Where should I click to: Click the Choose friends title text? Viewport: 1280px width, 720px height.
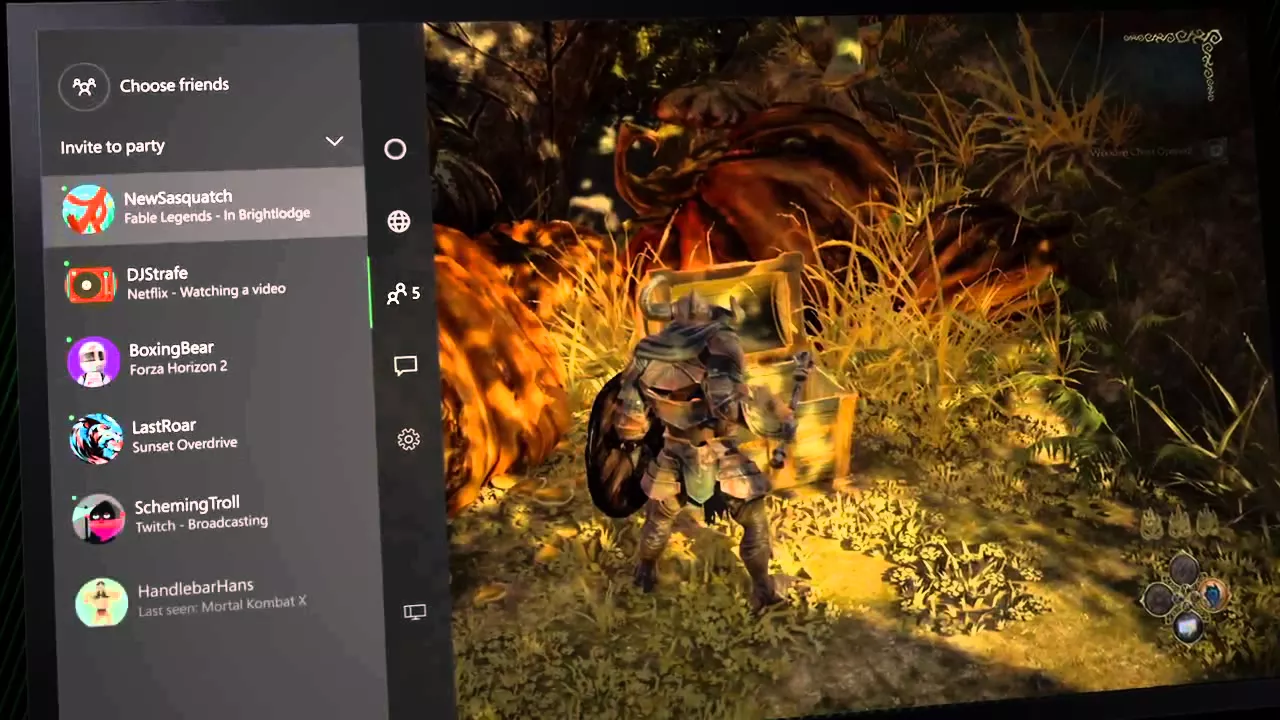tap(174, 85)
